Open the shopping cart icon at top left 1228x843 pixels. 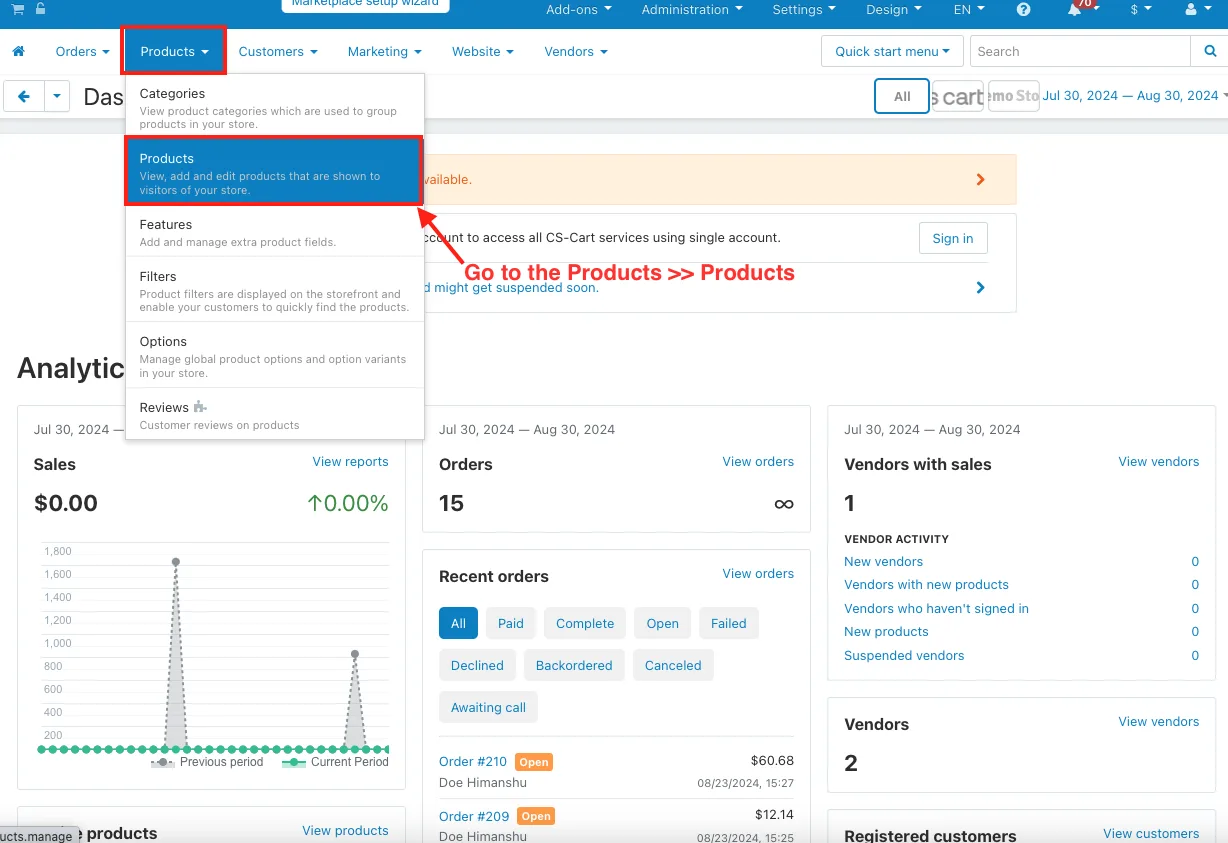point(18,9)
